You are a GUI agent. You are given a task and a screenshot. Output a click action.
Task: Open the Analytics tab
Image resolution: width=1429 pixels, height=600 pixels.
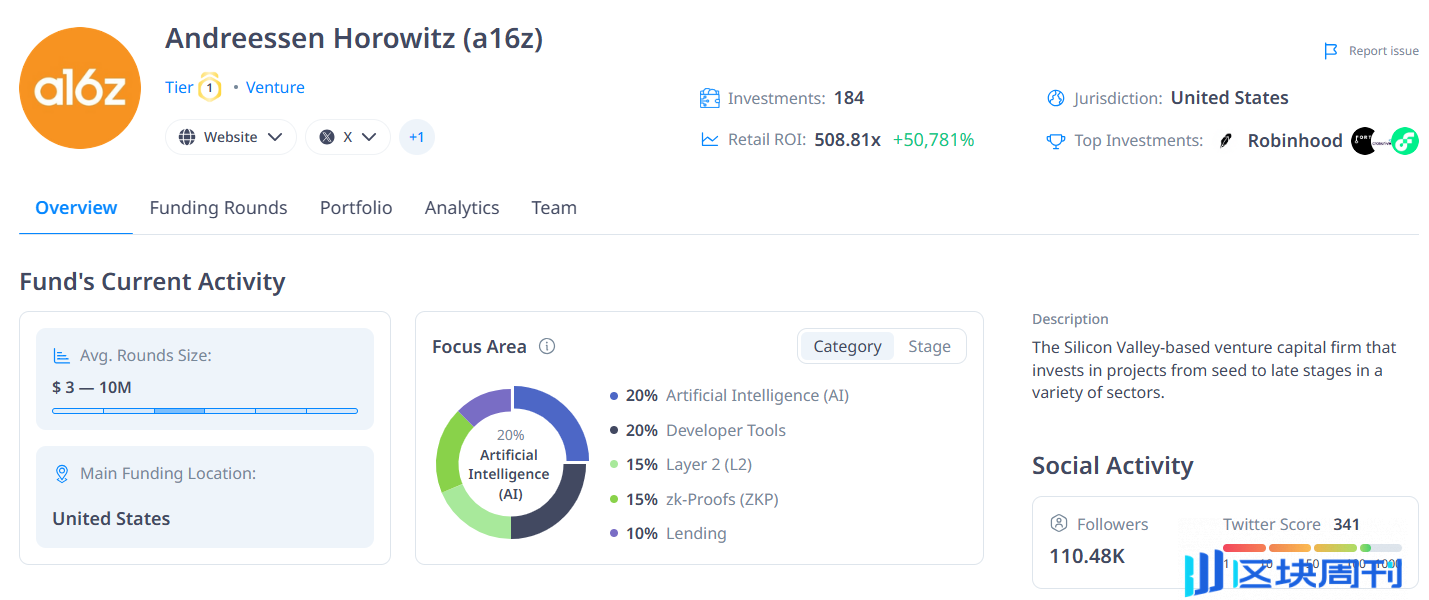click(462, 208)
